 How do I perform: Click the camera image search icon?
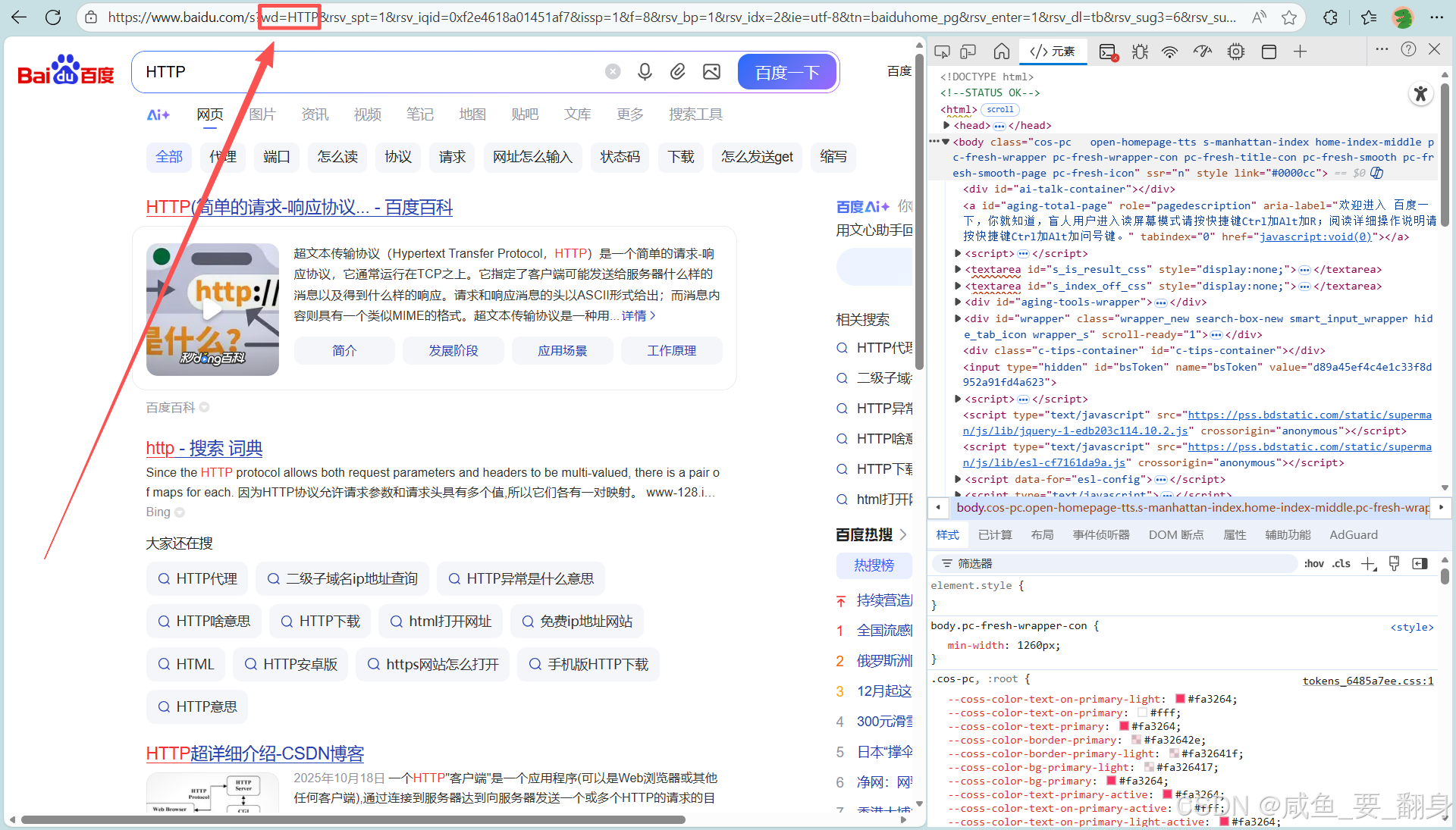click(711, 72)
